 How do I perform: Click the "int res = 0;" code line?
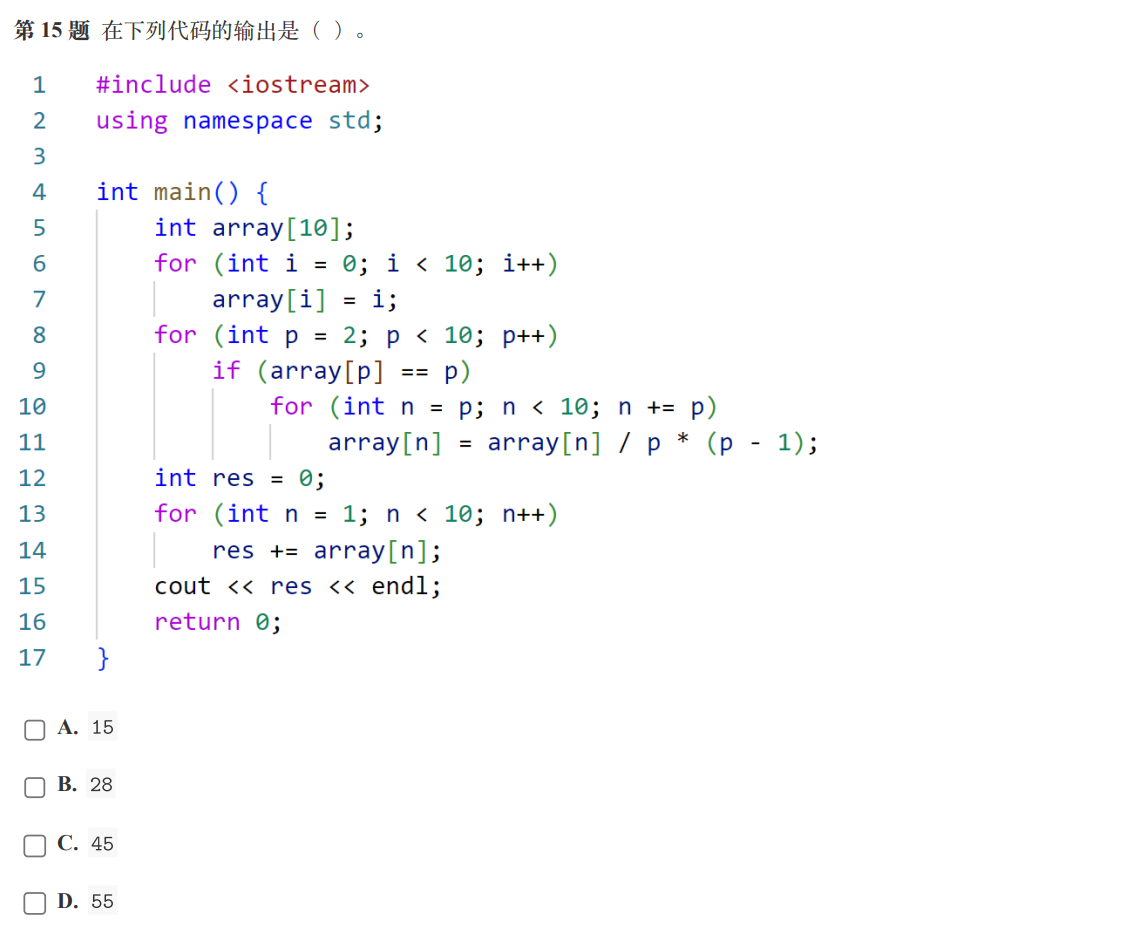tap(240, 478)
